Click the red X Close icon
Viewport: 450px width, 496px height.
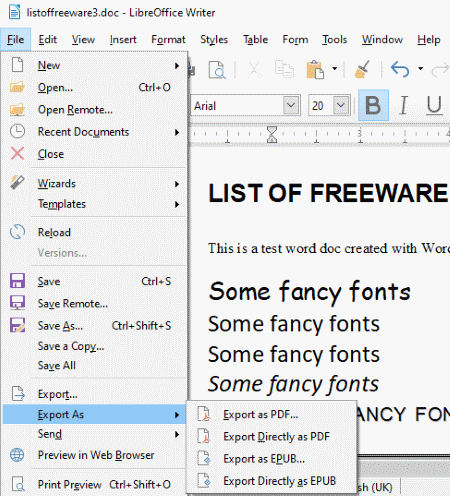(x=17, y=154)
